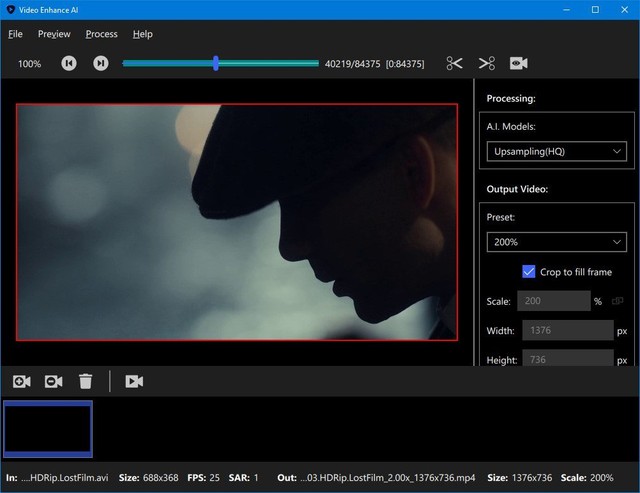Select the video thumbnail in the queue

[48, 428]
